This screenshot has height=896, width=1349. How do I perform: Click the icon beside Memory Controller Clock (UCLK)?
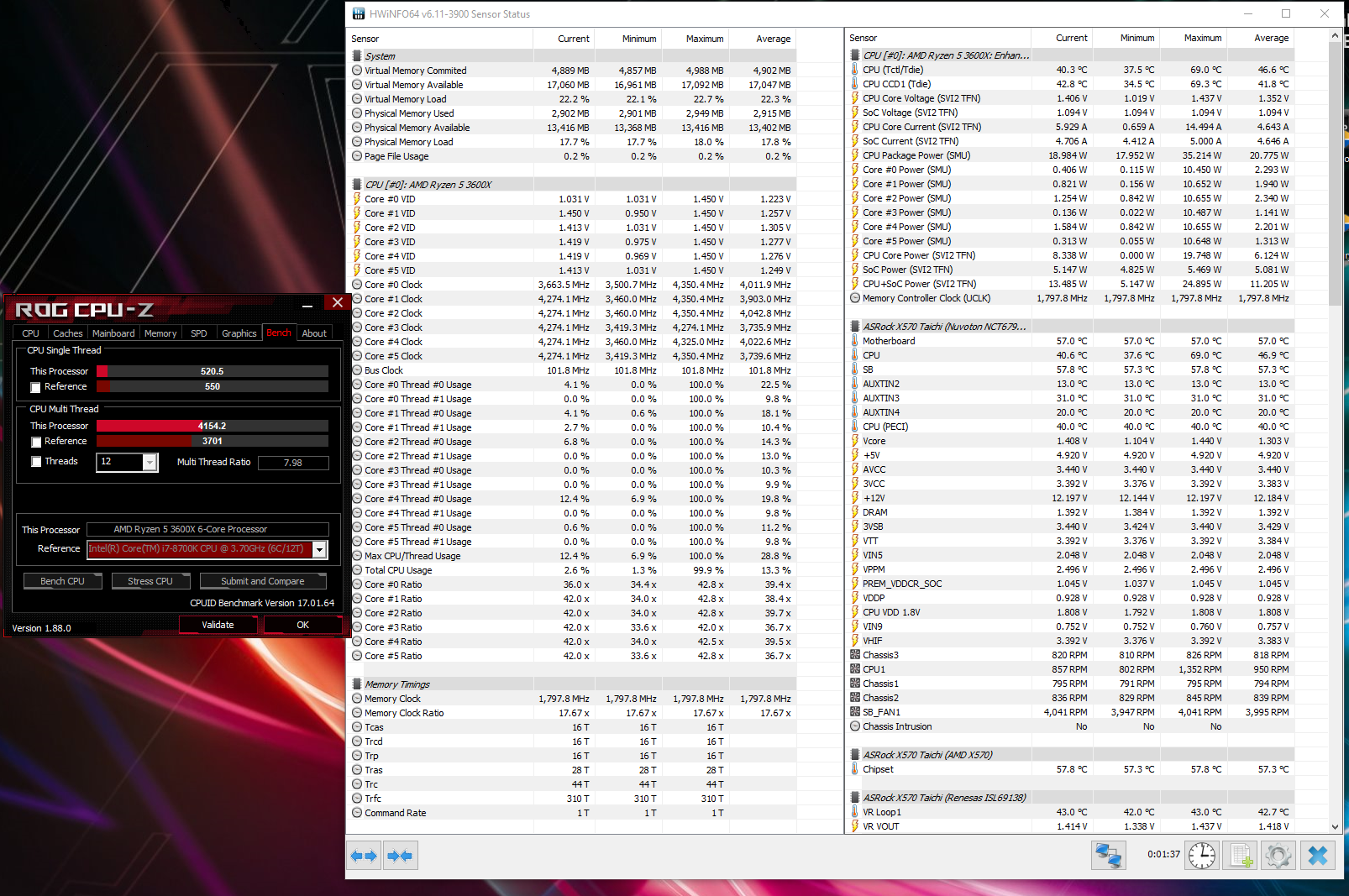pos(855,298)
